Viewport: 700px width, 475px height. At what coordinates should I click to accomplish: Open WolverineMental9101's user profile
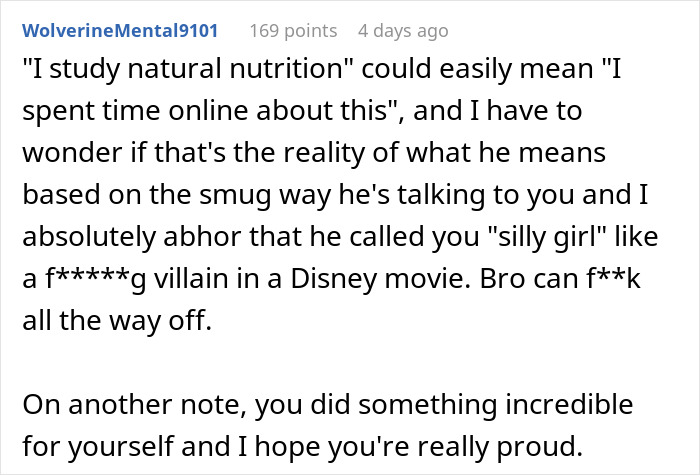click(x=120, y=31)
